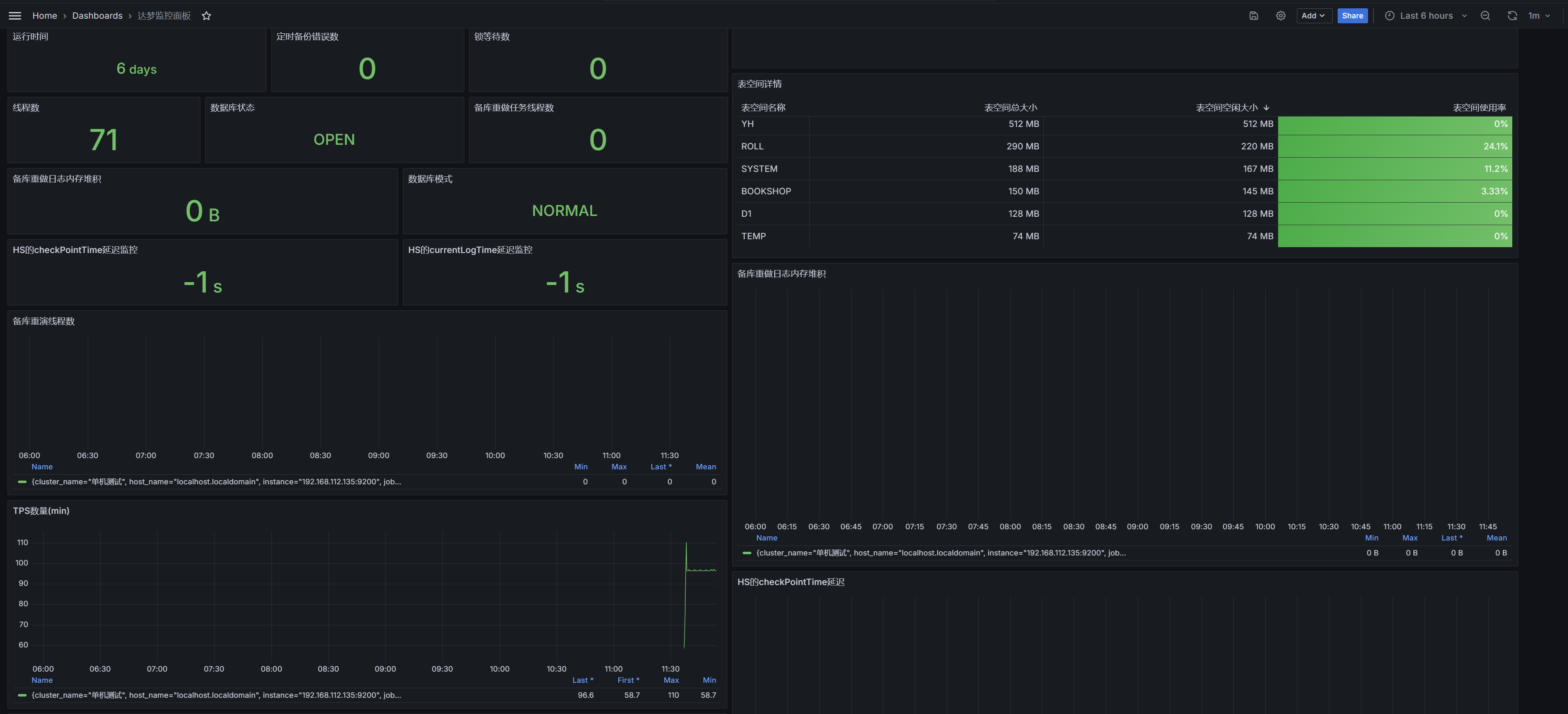Image resolution: width=1568 pixels, height=714 pixels.
Task: Click the zoom out time range icon
Action: point(1484,16)
